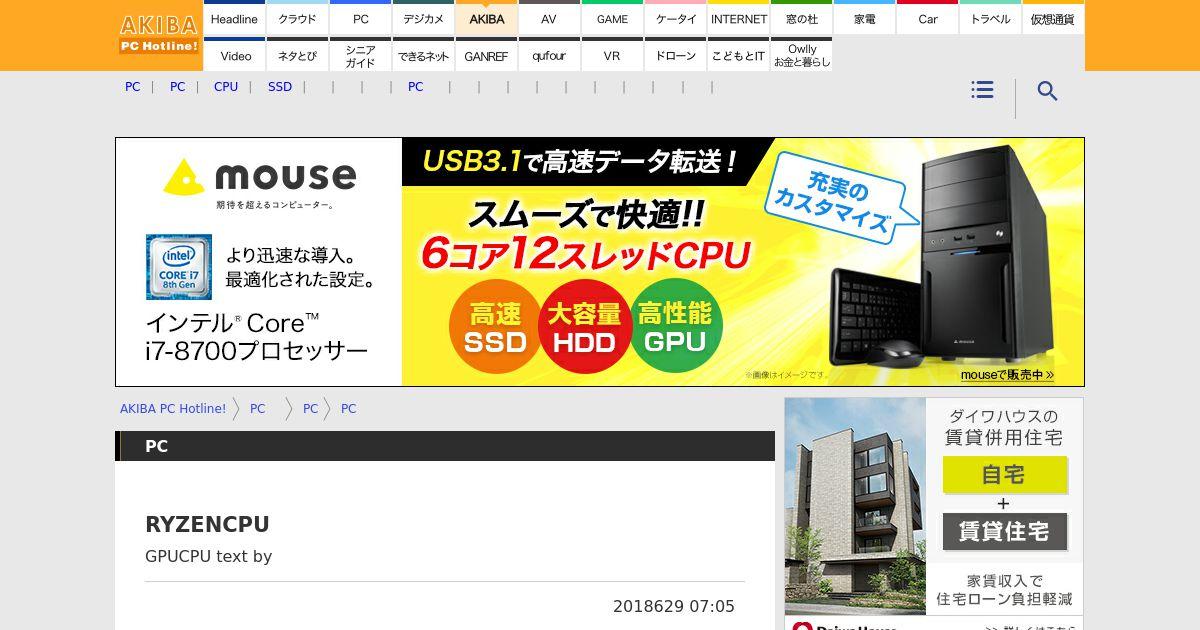Click the mouseで販売中 button in banner

[1007, 375]
